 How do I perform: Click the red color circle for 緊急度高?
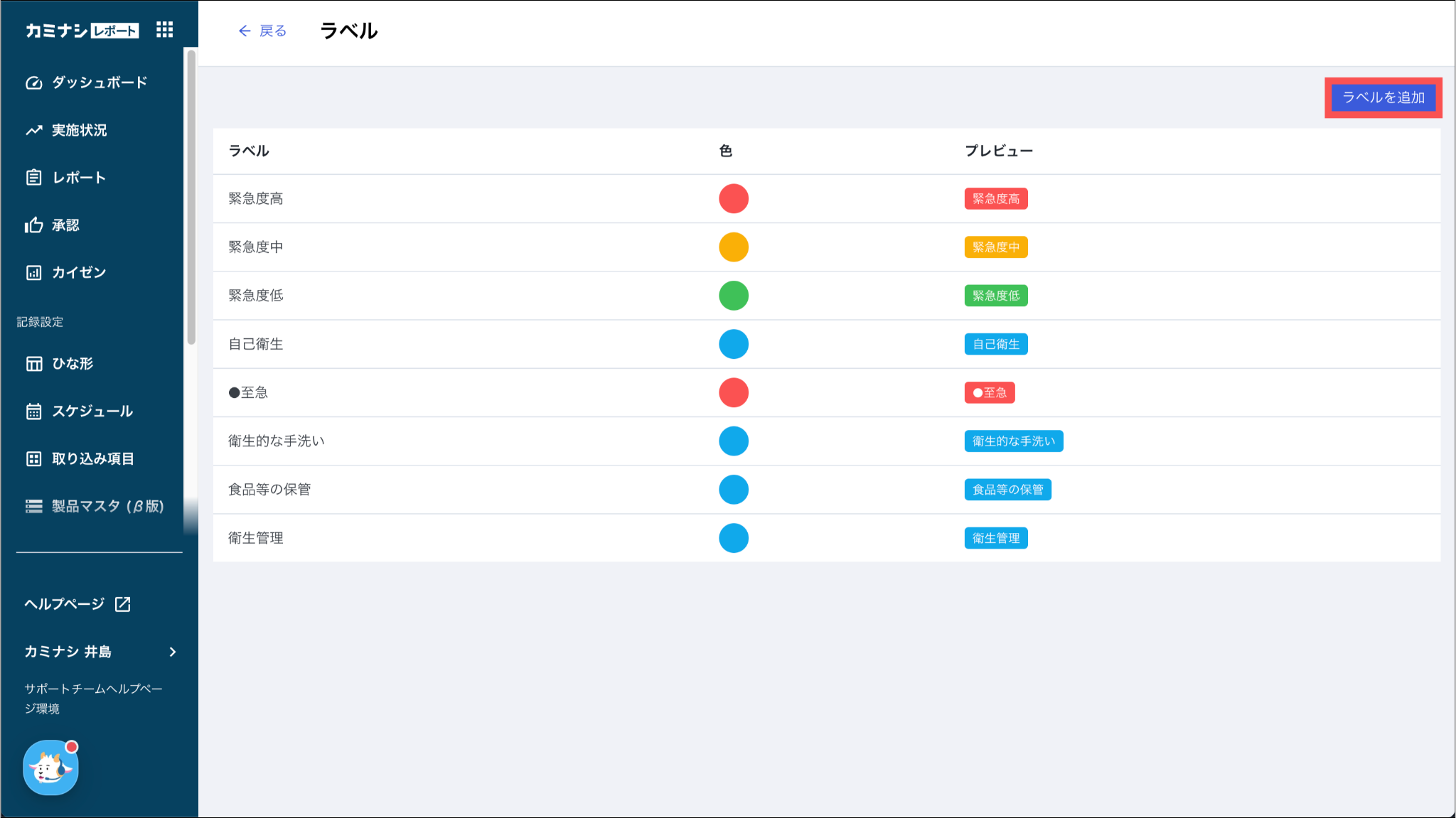point(733,199)
